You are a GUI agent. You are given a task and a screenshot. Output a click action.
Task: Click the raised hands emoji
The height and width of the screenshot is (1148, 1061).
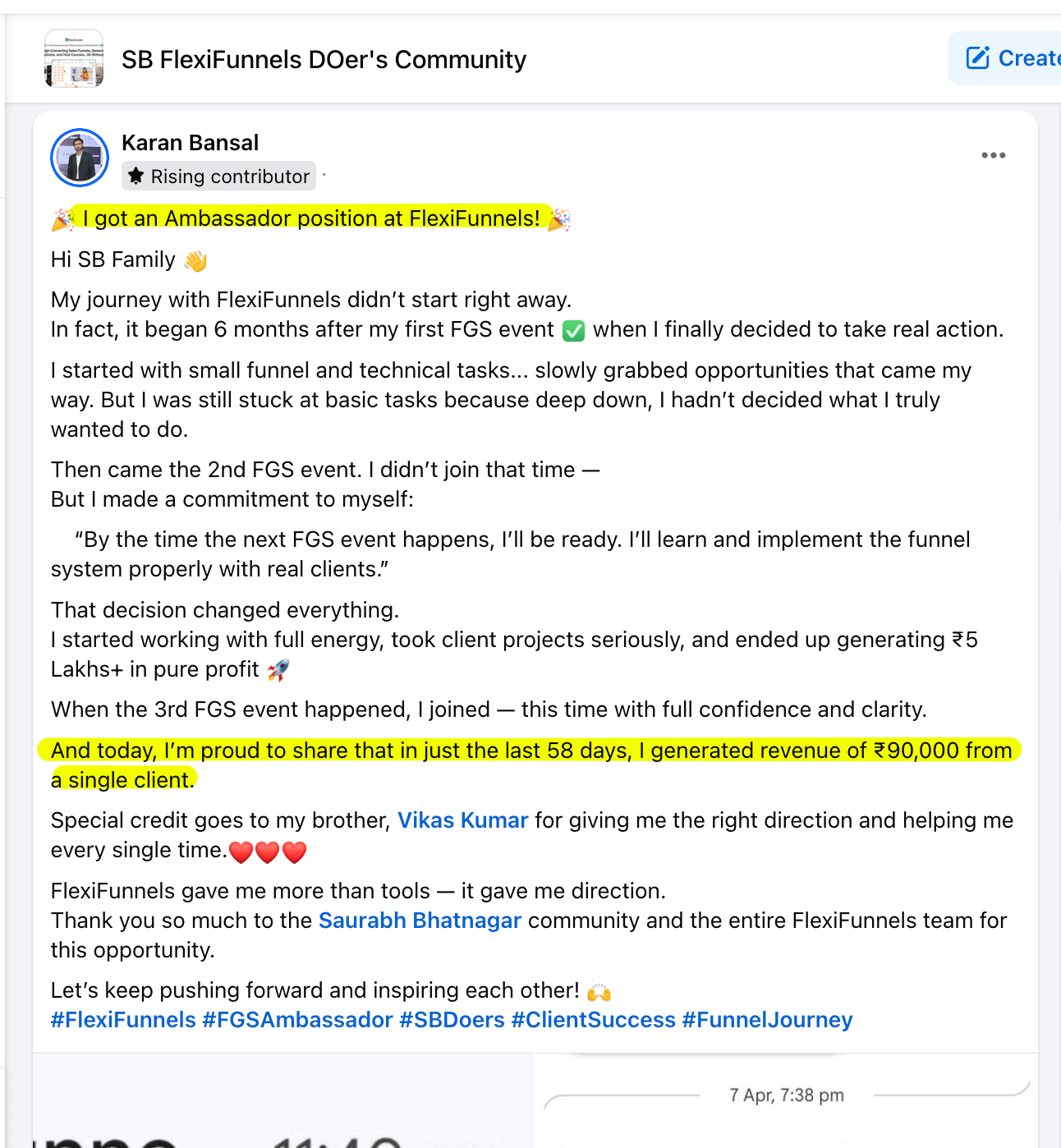pyautogui.click(x=599, y=992)
